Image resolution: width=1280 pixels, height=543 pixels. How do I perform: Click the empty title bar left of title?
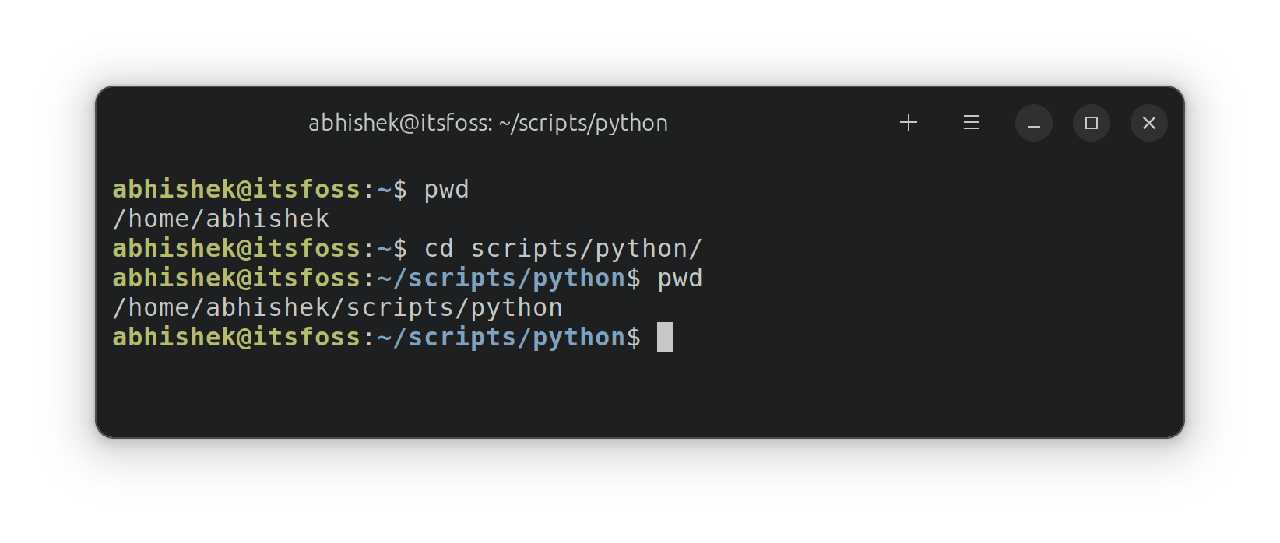[200, 123]
